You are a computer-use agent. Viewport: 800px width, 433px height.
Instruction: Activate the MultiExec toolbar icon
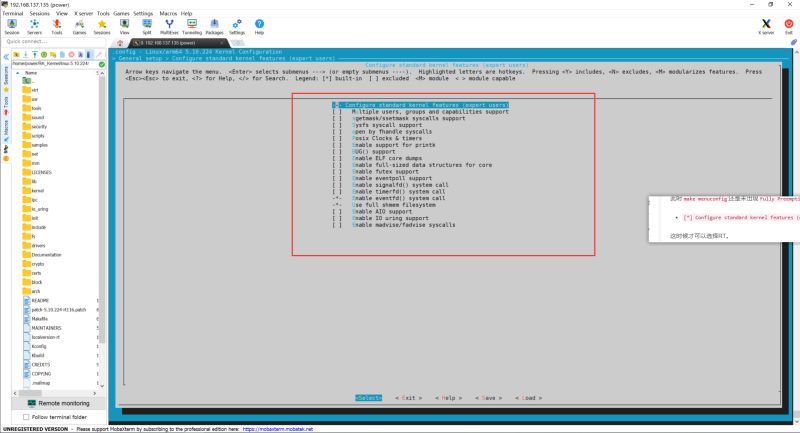169,27
